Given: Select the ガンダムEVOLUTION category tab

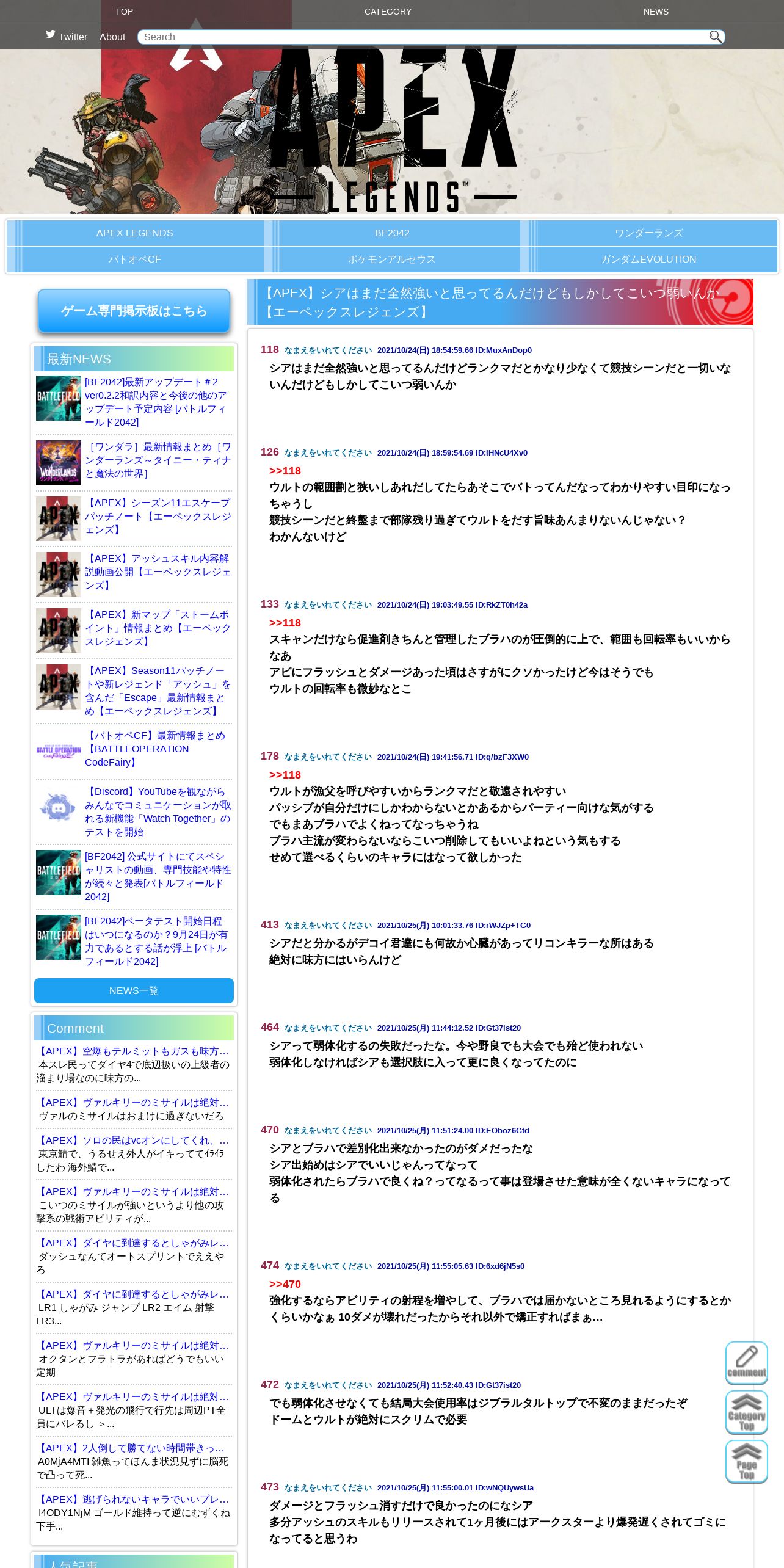Looking at the screenshot, I should point(649,260).
